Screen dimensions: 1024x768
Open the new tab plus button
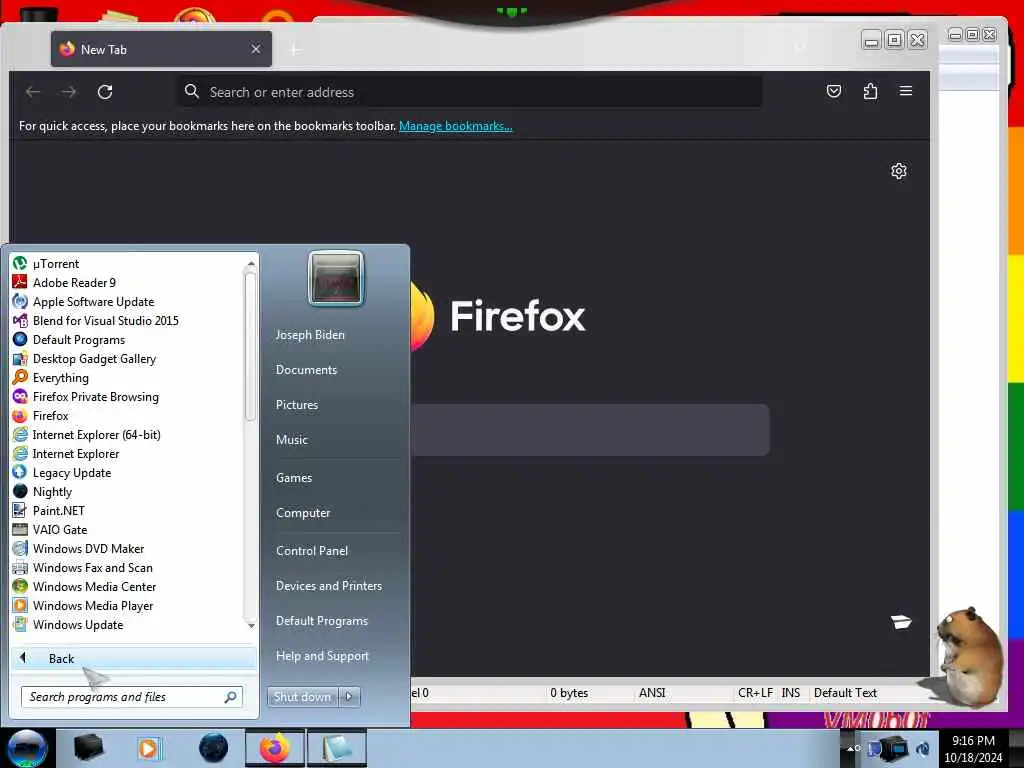point(295,50)
